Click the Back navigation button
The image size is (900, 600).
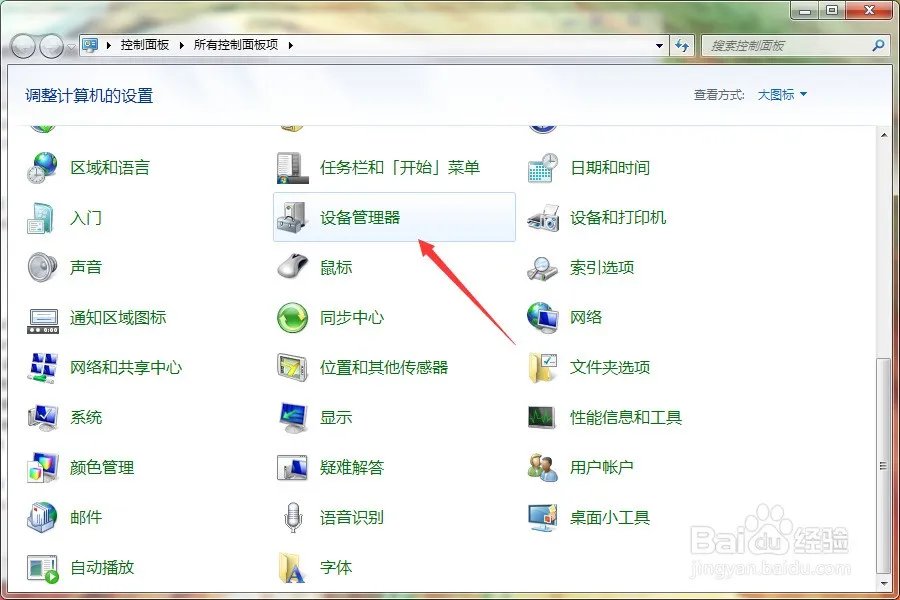tap(22, 45)
